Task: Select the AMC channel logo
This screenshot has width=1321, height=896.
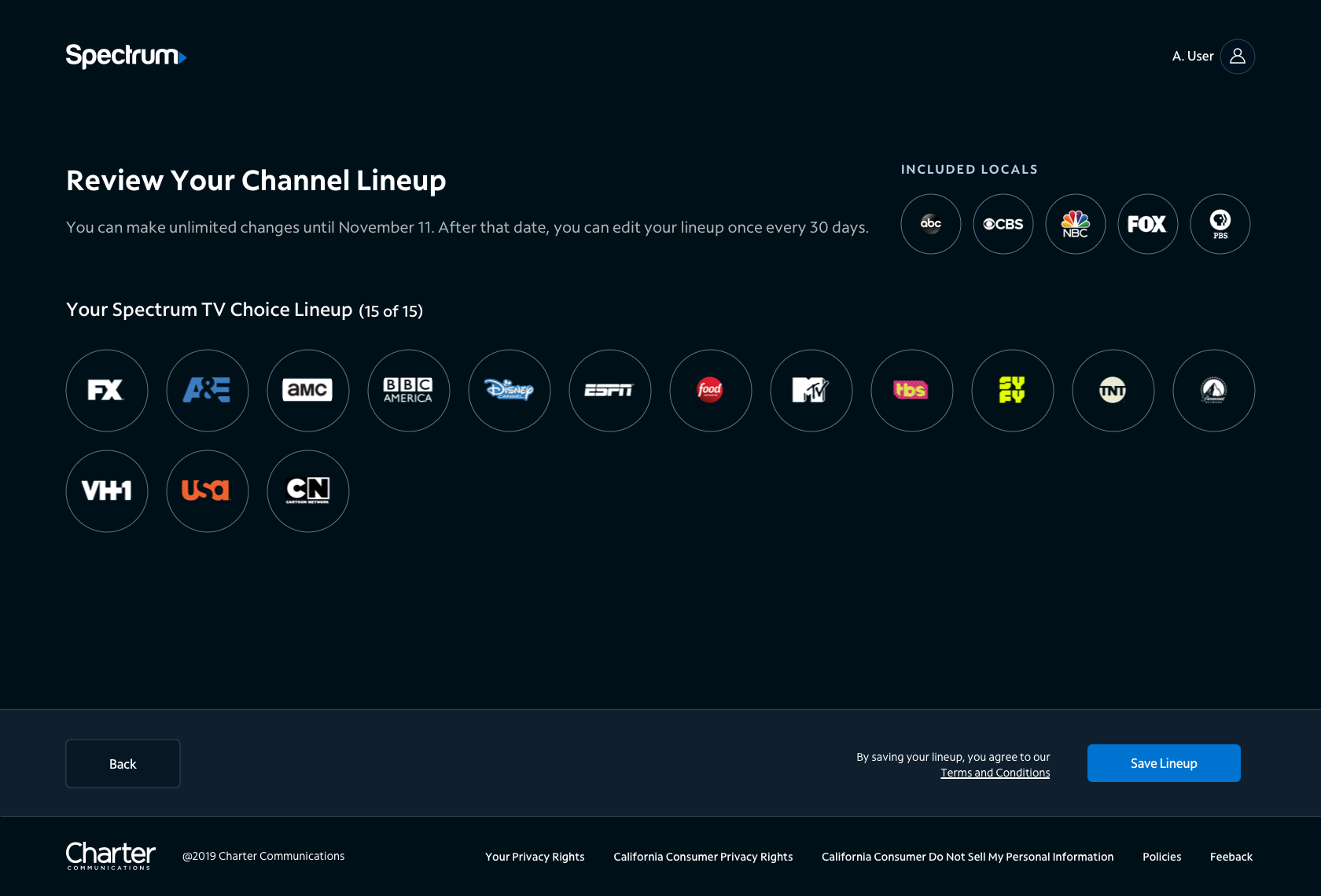Action: [307, 391]
